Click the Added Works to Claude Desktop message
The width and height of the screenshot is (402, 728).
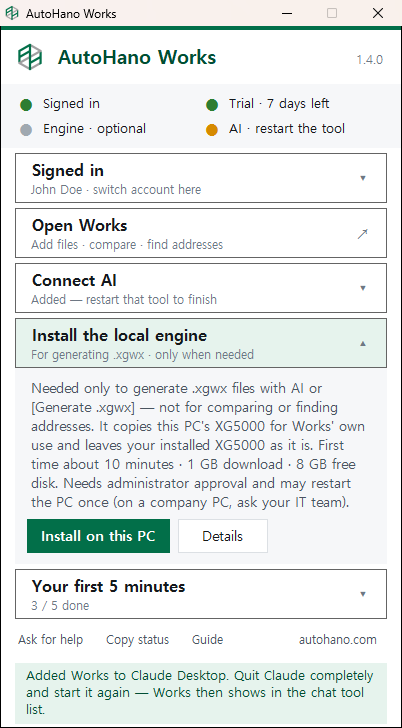click(x=201, y=693)
